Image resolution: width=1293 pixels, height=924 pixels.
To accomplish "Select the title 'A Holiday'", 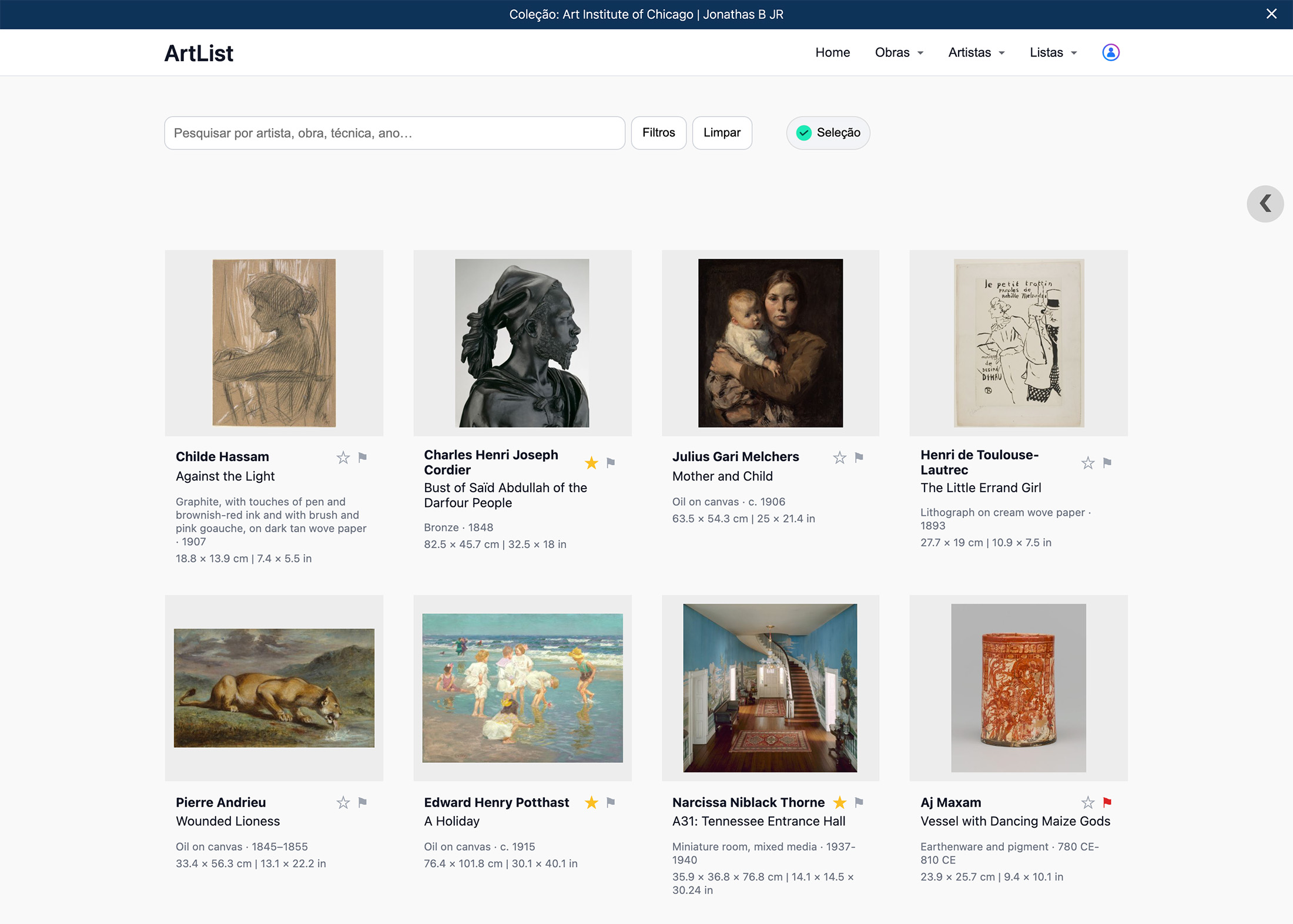I will tap(451, 821).
